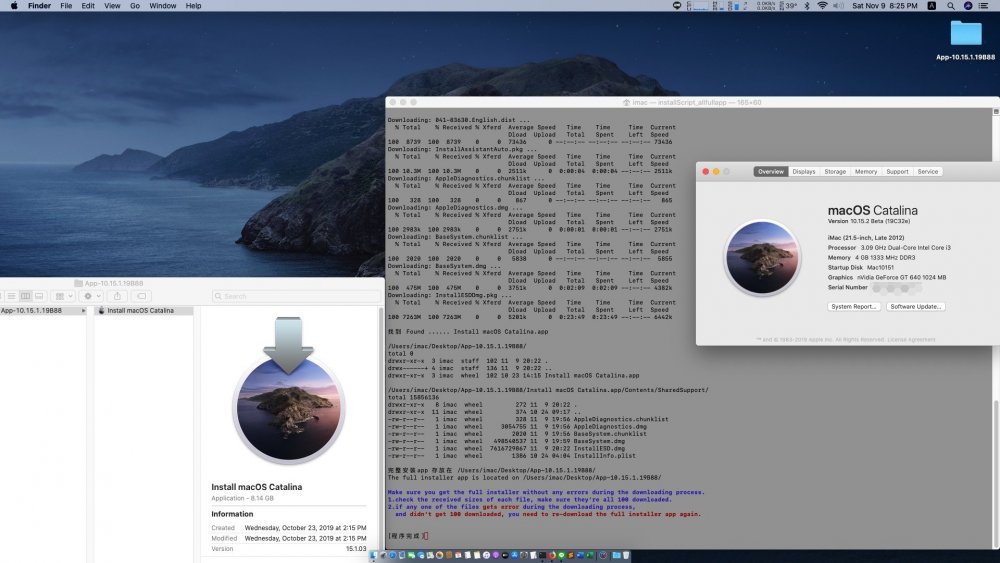
Task: Click the date and time clock
Action: (885, 6)
